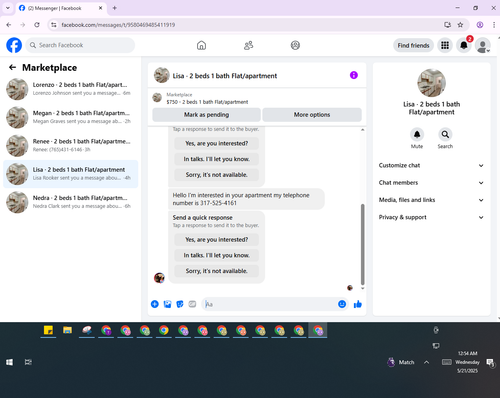The image size is (500, 398).
Task: View site information icon in address bar
Action: pyautogui.click(x=54, y=25)
